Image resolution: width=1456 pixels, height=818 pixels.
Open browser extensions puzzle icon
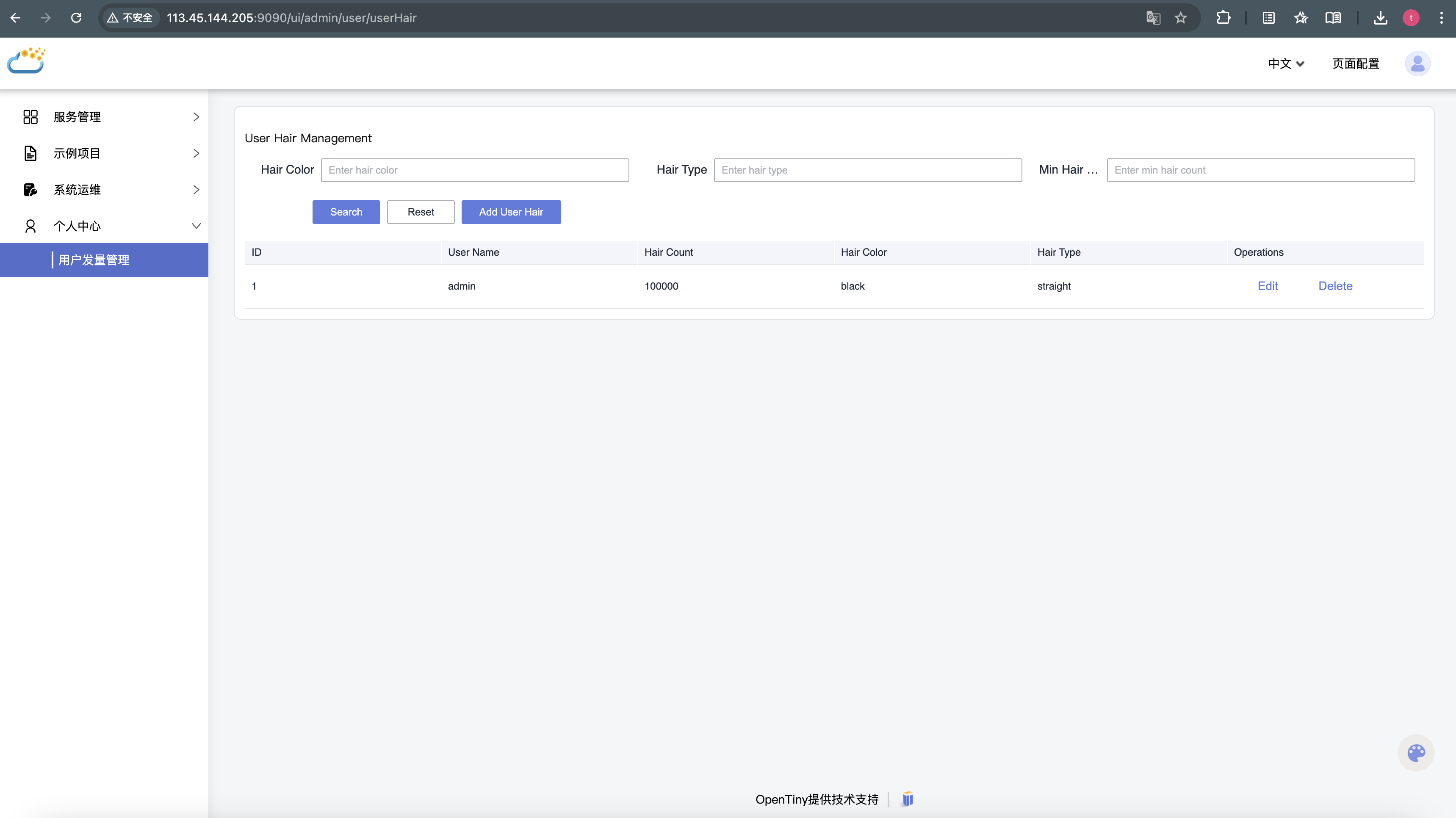(x=1223, y=18)
